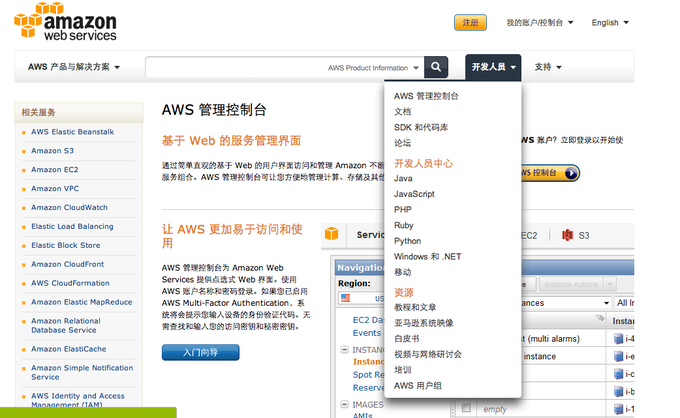Open the Amazon CloudFront sidebar link
Screen dimensions: 680x418
[67, 264]
